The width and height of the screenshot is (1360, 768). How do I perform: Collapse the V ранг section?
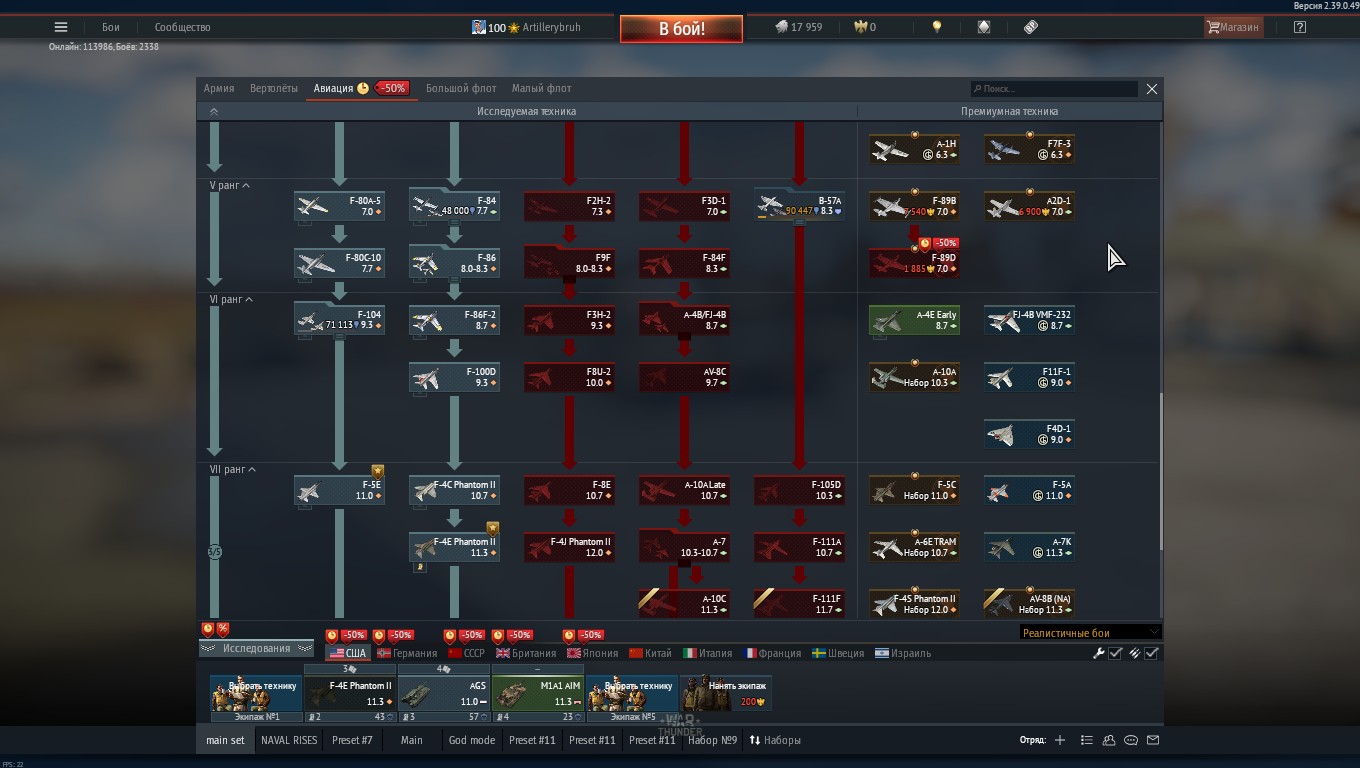point(230,186)
